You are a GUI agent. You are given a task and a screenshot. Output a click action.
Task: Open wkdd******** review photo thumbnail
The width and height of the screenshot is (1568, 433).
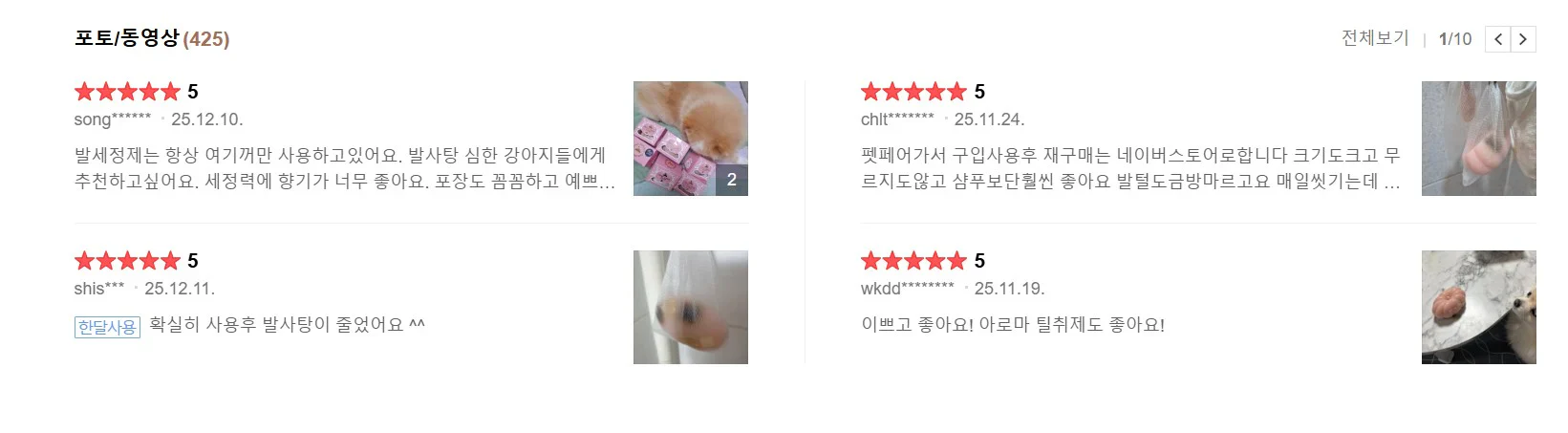click(x=1479, y=307)
